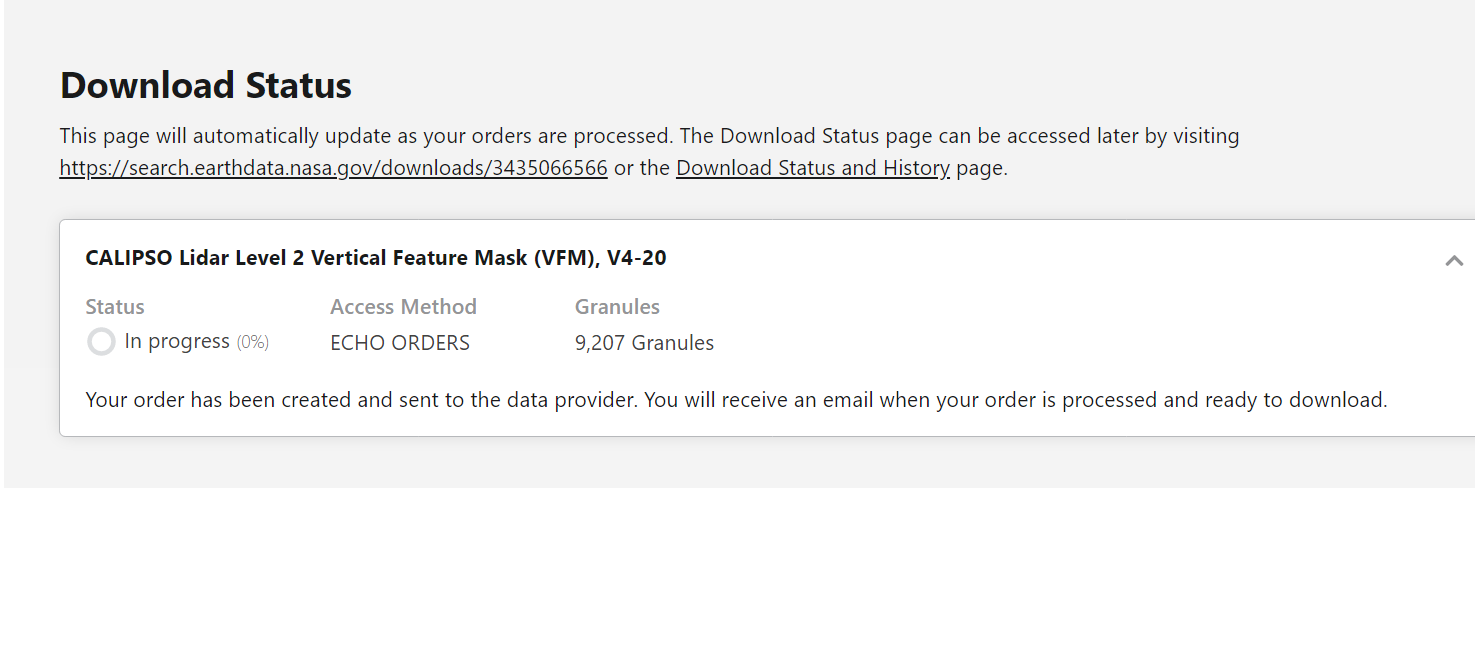Click the Download Status heading

[x=206, y=85]
